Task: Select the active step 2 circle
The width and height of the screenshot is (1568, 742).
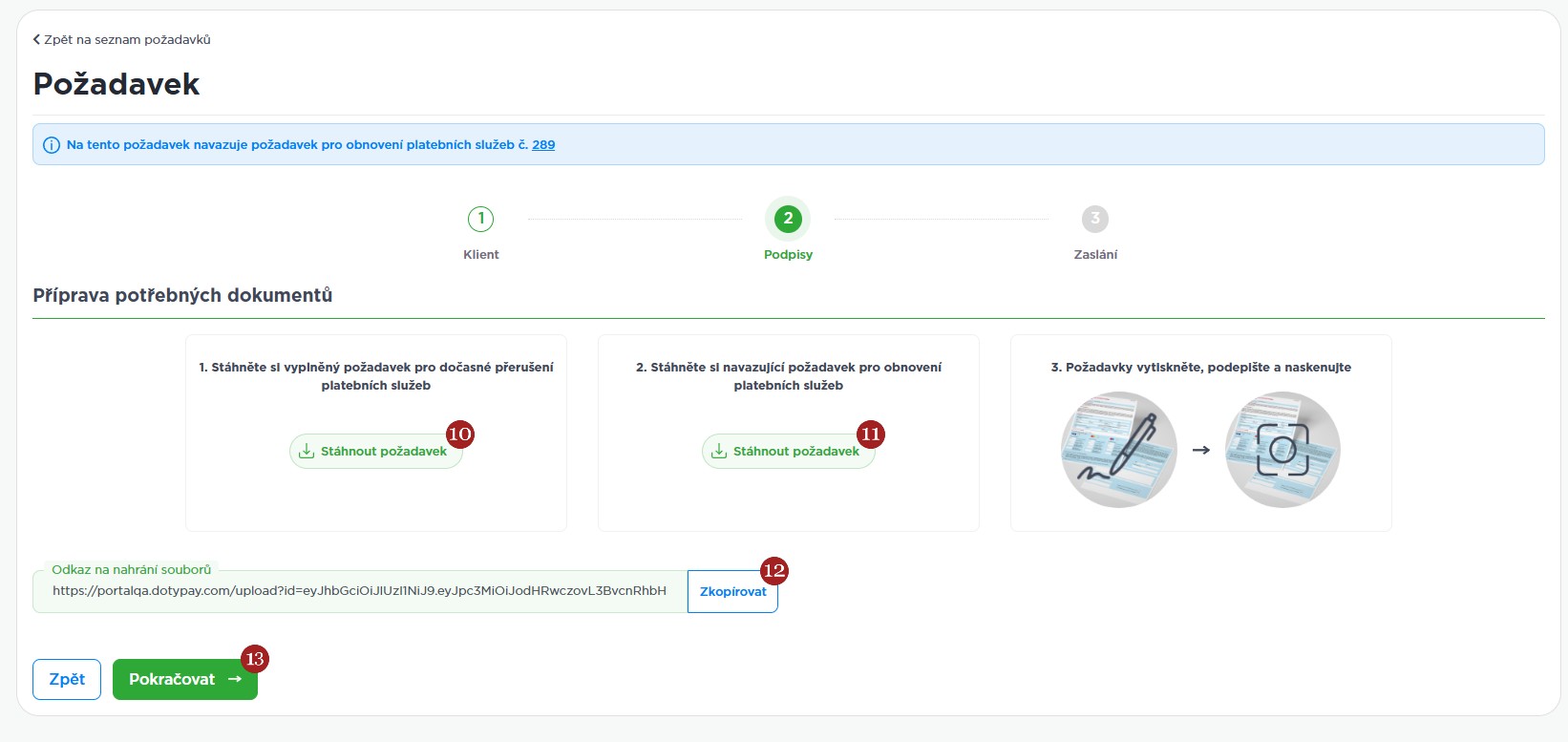Action: click(x=788, y=219)
